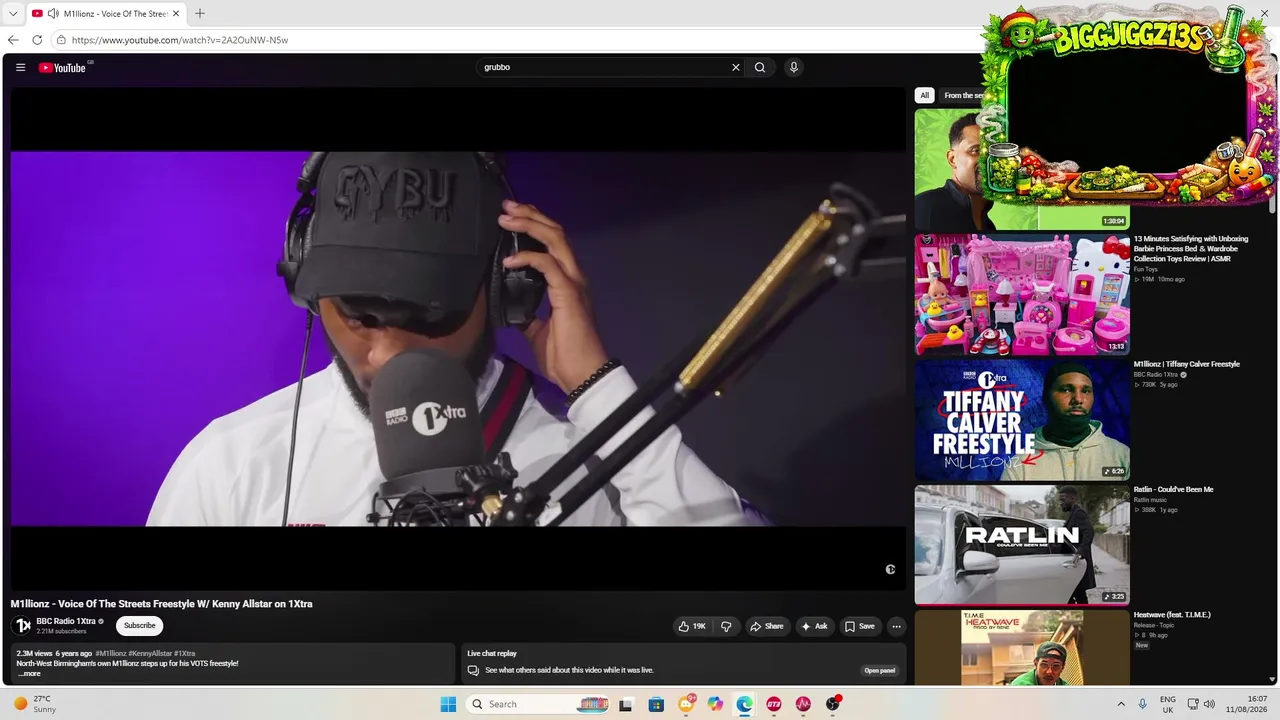Viewport: 1280px width, 720px height.
Task: Like the video with thumbs up
Action: pos(692,626)
